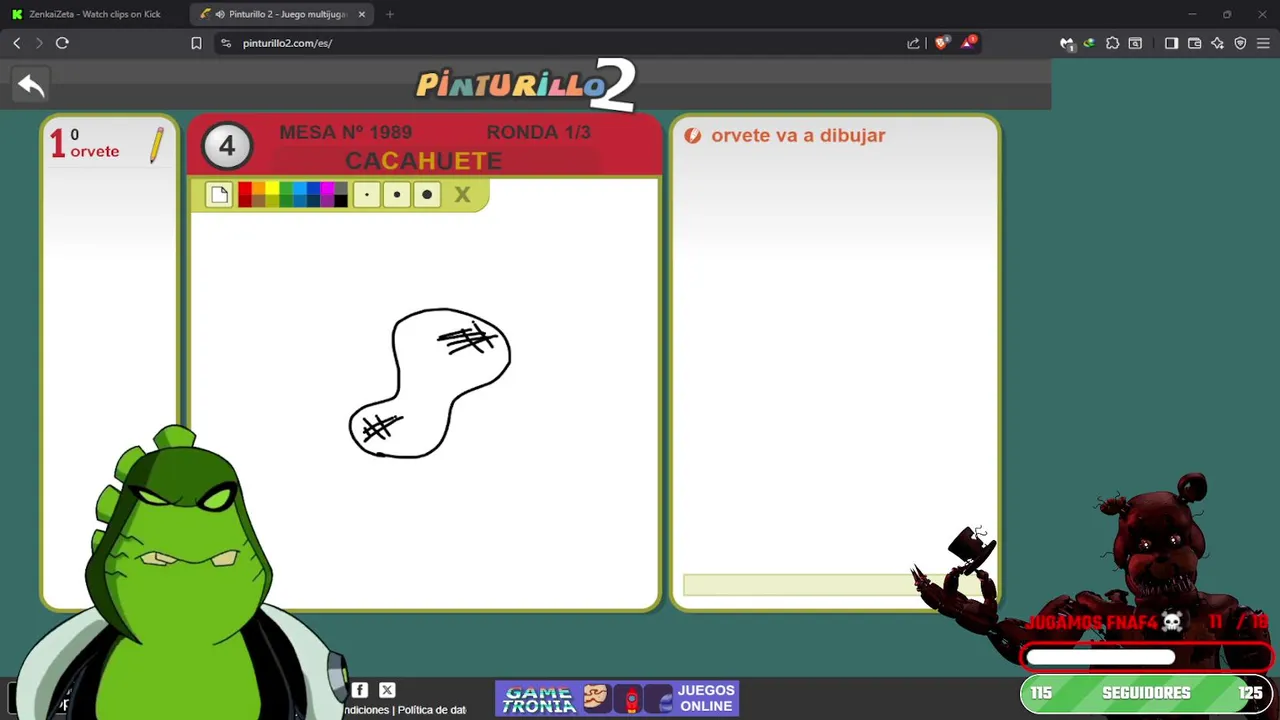The image size is (1280, 720).
Task: Pick the yellow color swatch
Action: pyautogui.click(x=272, y=188)
